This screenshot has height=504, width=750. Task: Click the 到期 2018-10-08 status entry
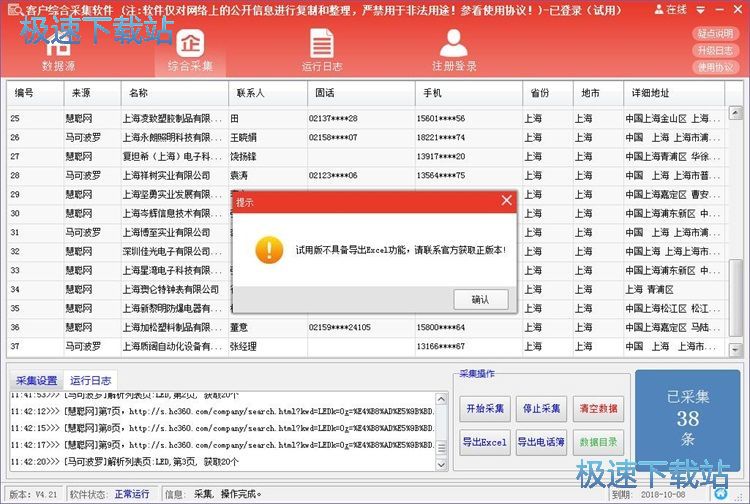point(649,494)
